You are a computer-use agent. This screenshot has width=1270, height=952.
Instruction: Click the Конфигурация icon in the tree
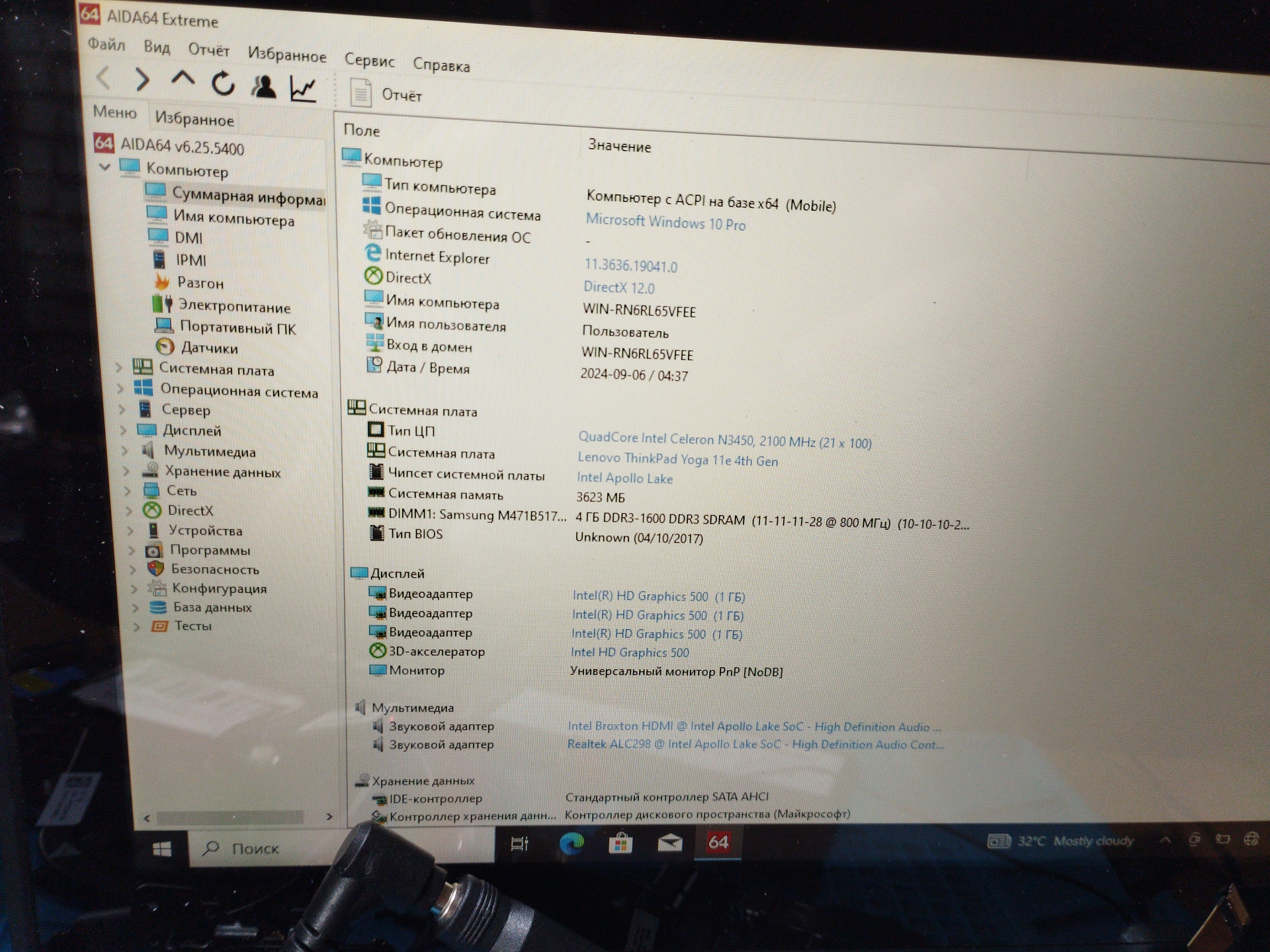tap(157, 588)
